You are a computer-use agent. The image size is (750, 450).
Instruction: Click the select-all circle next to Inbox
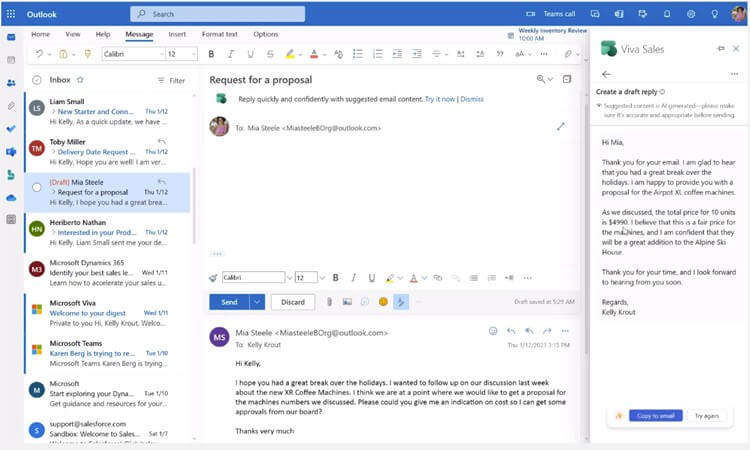(x=37, y=80)
